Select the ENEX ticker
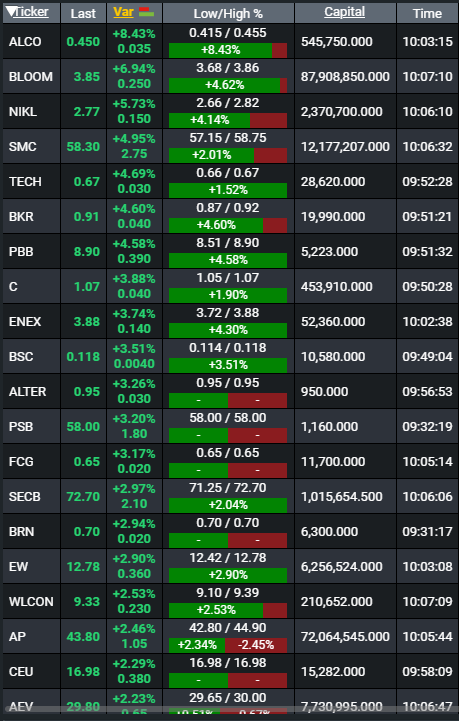This screenshot has width=459, height=721. [x=25, y=321]
